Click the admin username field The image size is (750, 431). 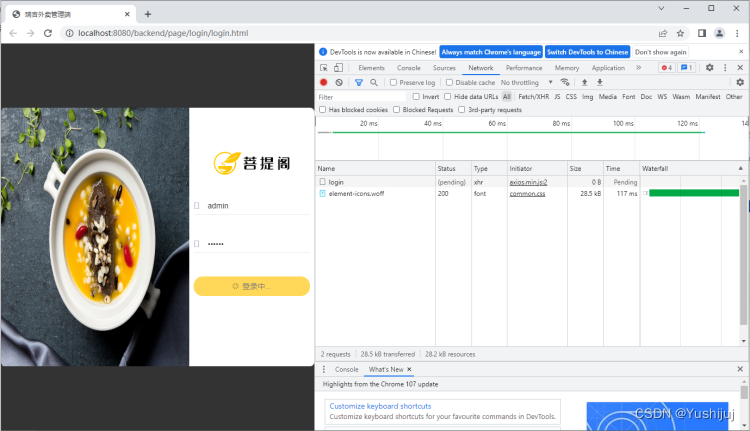pos(252,206)
